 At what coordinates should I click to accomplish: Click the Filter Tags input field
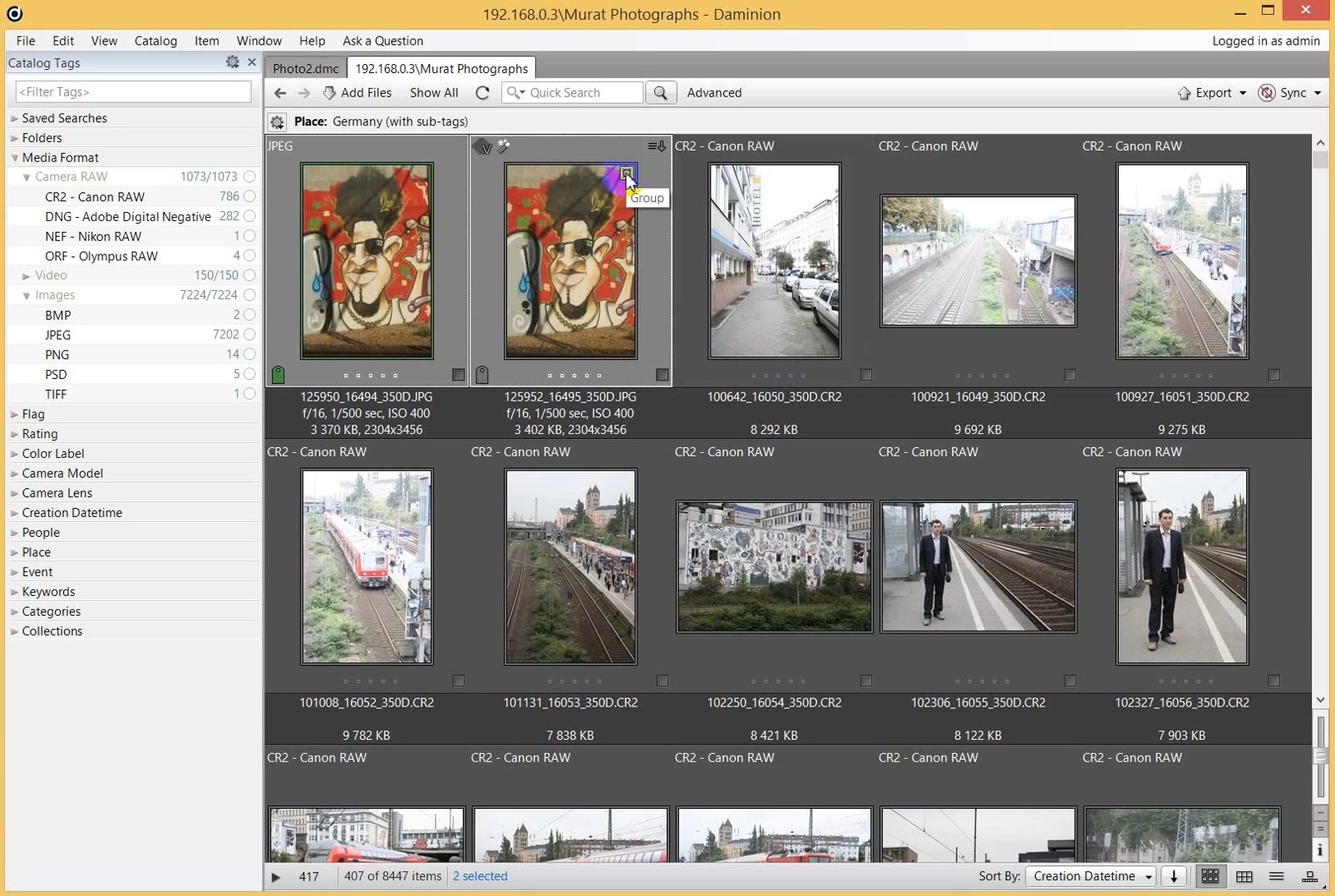133,91
